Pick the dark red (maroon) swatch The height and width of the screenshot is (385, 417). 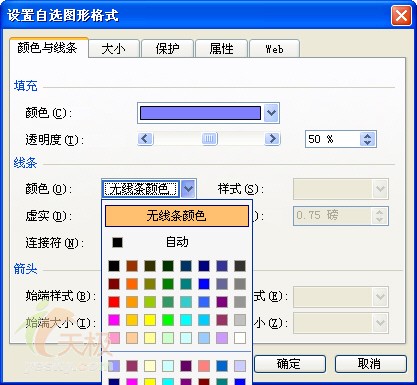click(114, 284)
